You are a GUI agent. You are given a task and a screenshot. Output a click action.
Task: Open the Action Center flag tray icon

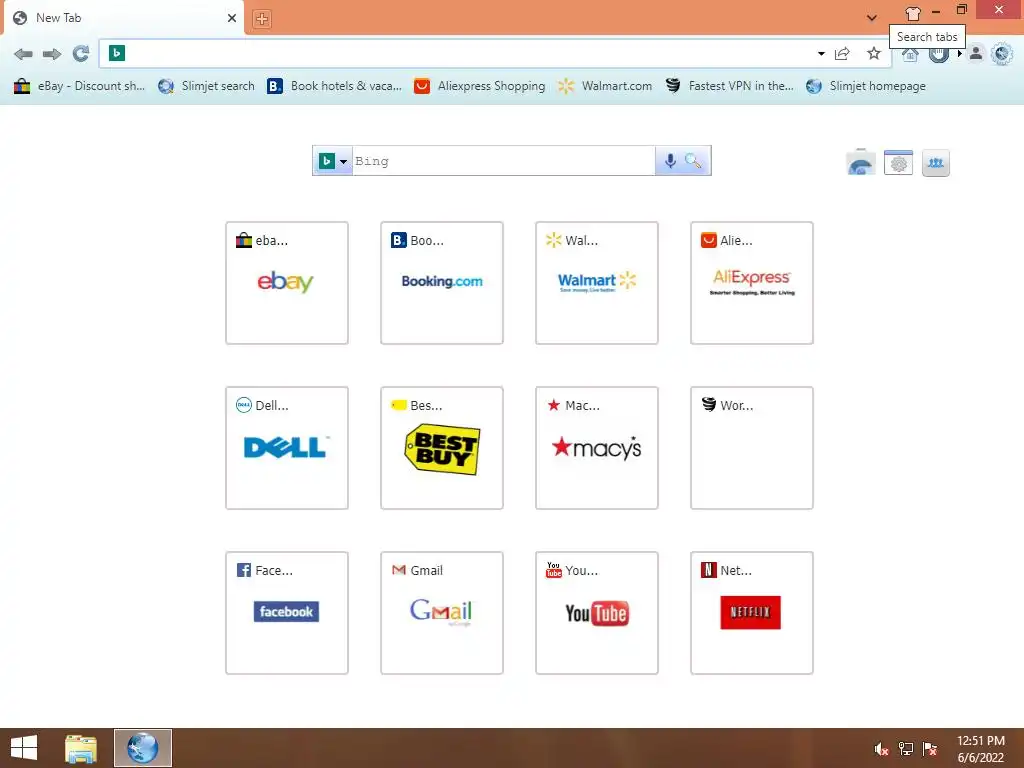pos(930,749)
